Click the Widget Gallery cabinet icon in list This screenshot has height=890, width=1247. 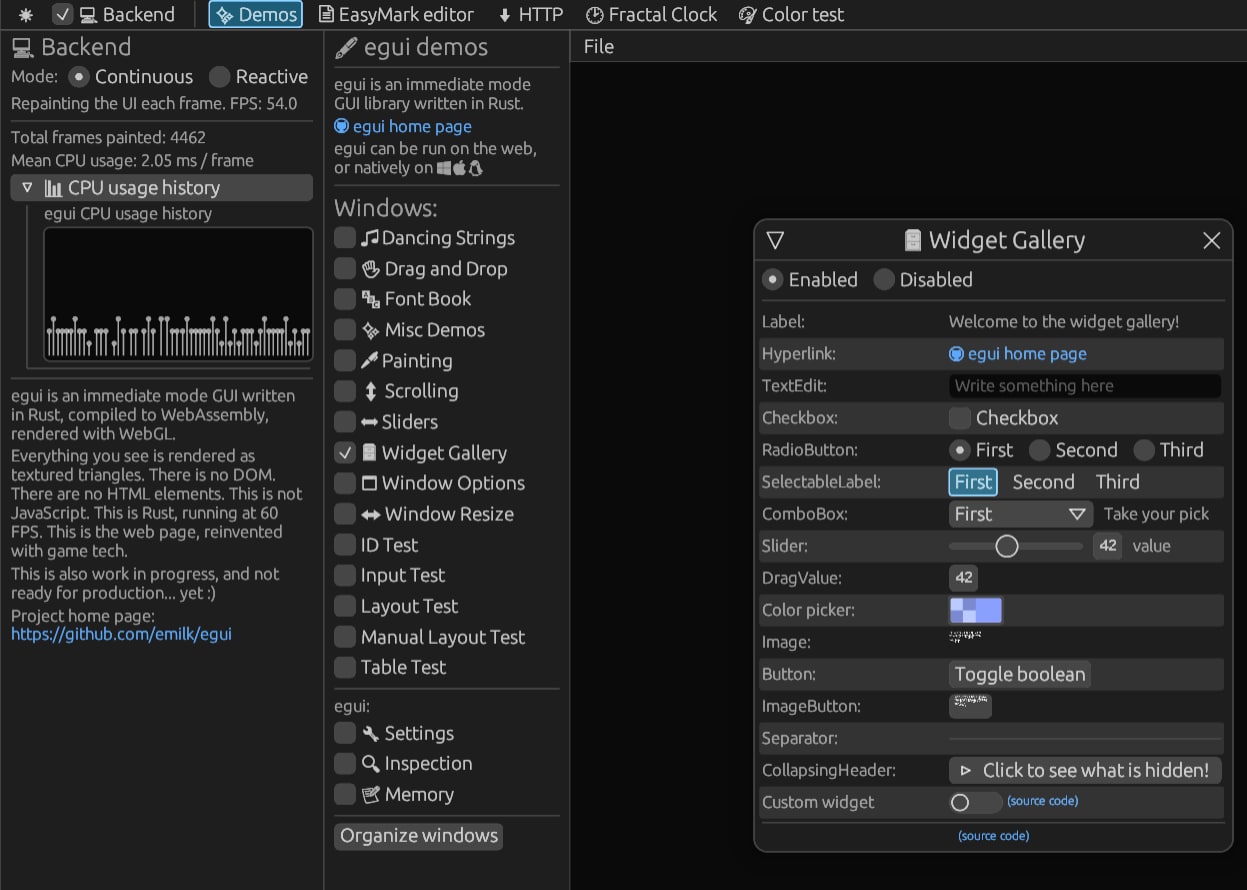click(x=369, y=453)
